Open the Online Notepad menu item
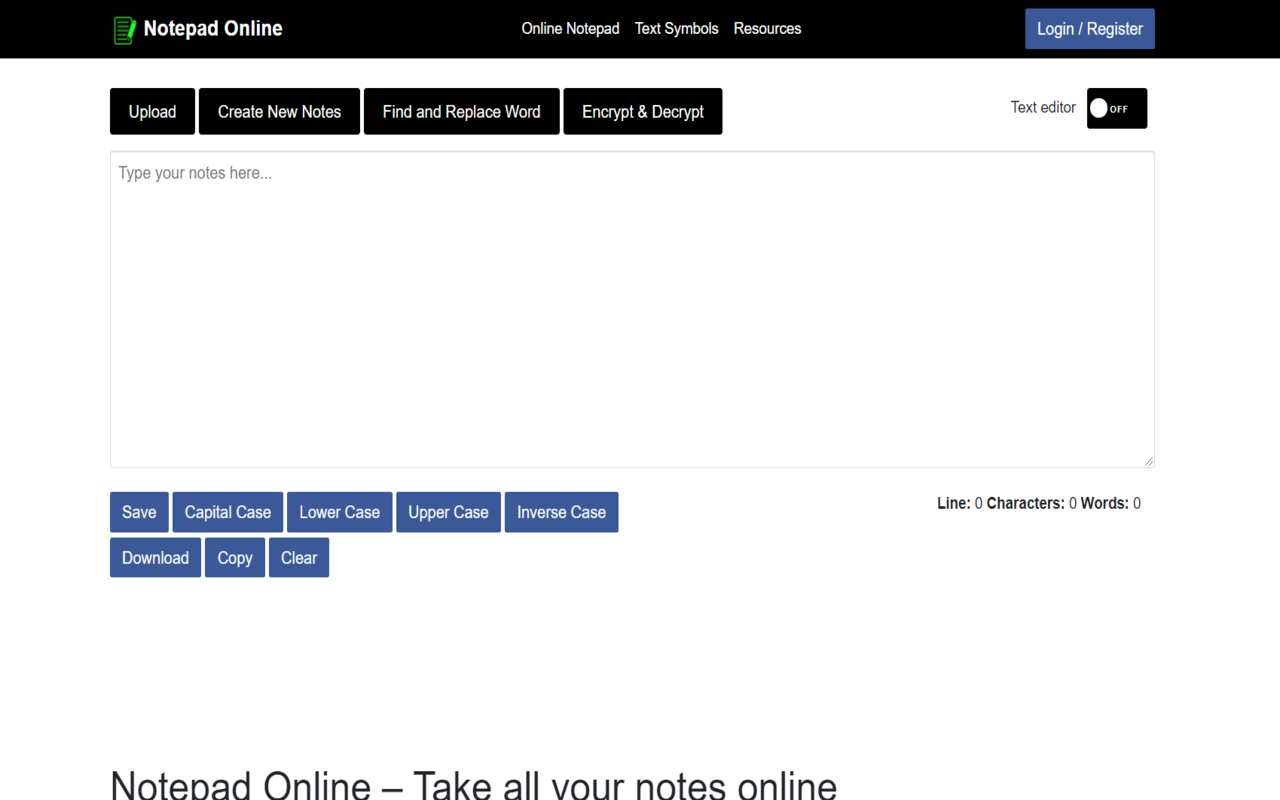 [x=570, y=28]
